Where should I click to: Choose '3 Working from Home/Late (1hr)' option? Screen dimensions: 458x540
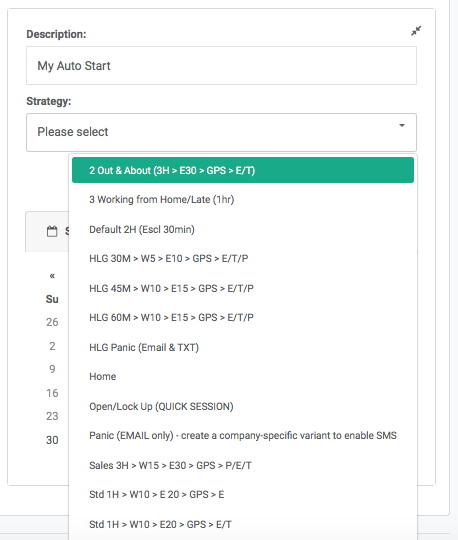[x=243, y=199]
